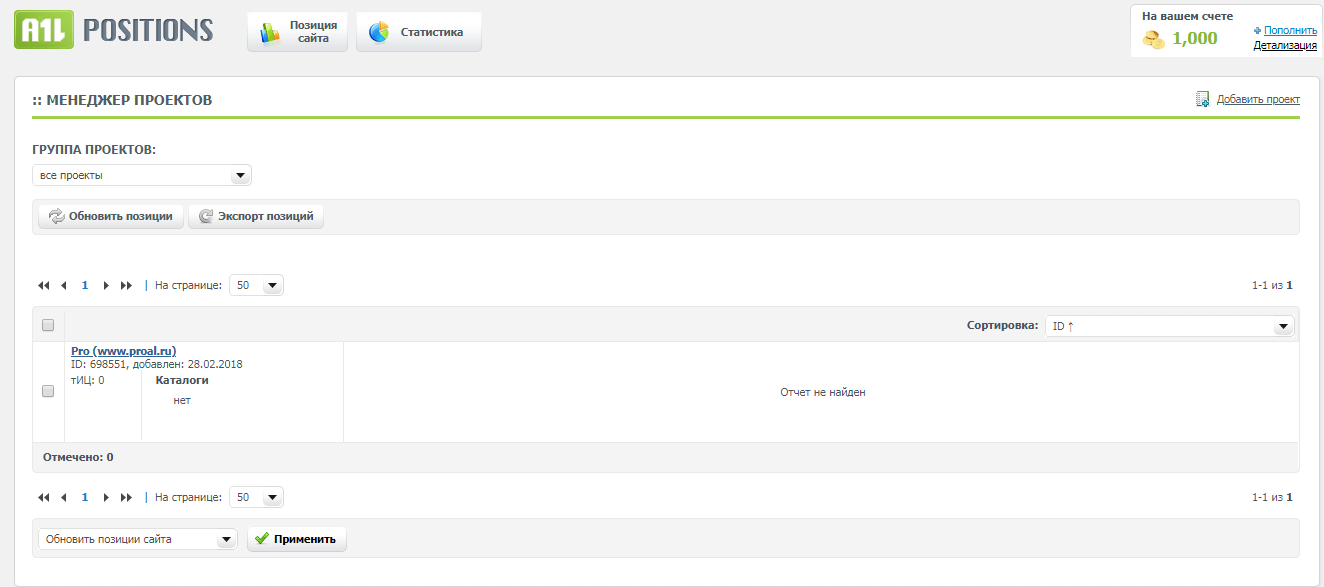Open the Позиция сайта section
This screenshot has height=587, width=1324.
(298, 32)
